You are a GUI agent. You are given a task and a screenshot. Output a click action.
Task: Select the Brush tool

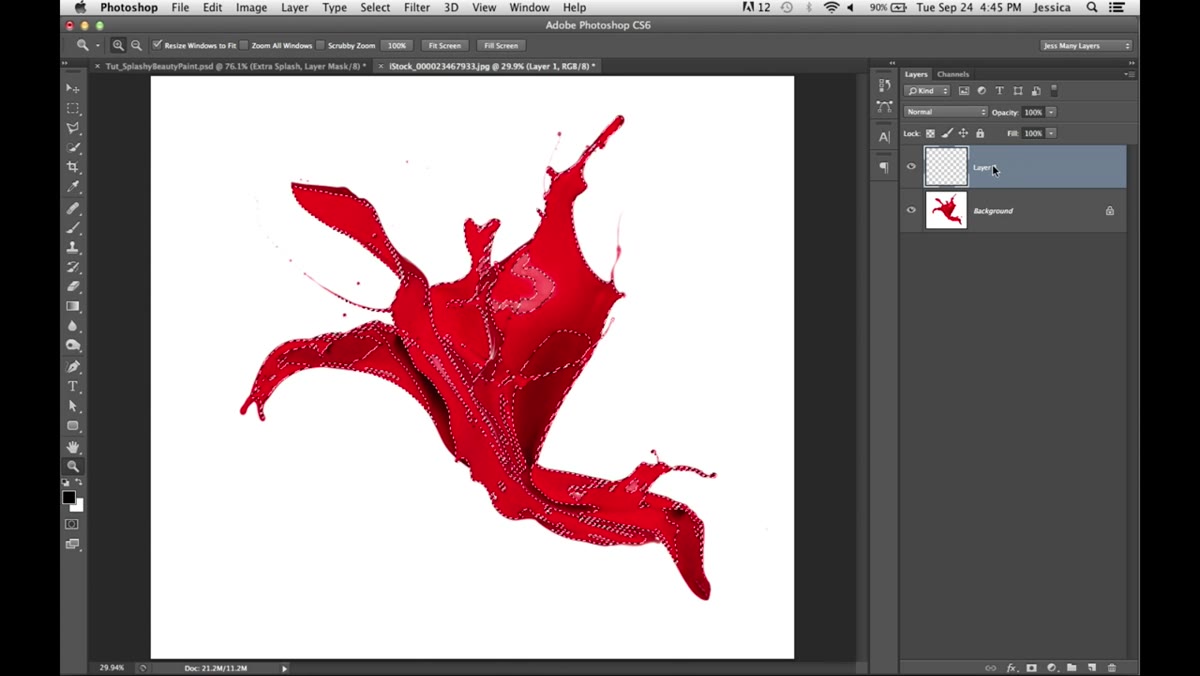(73, 228)
